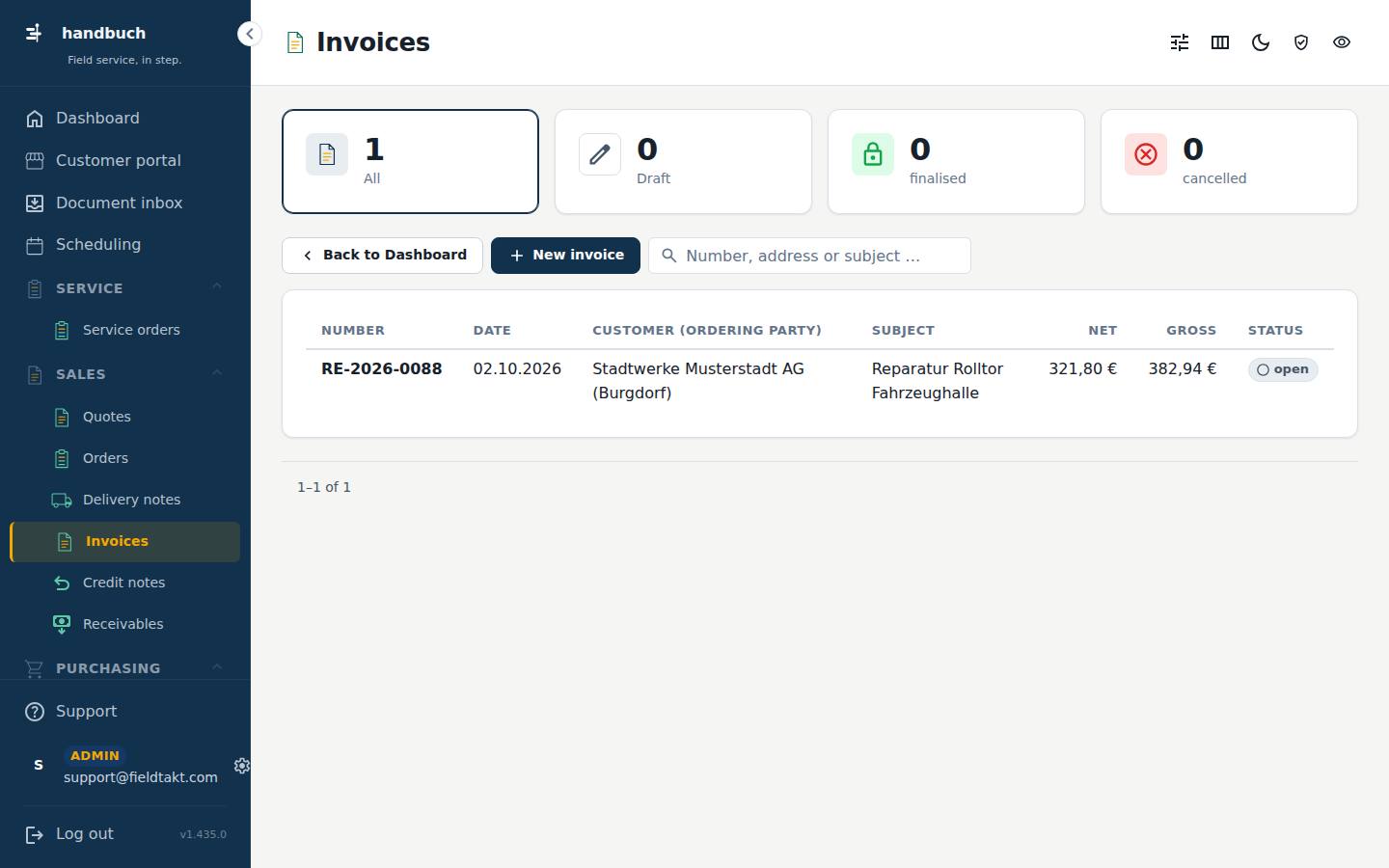Image resolution: width=1389 pixels, height=868 pixels.
Task: Click the Invoices page title icon
Action: tap(295, 42)
